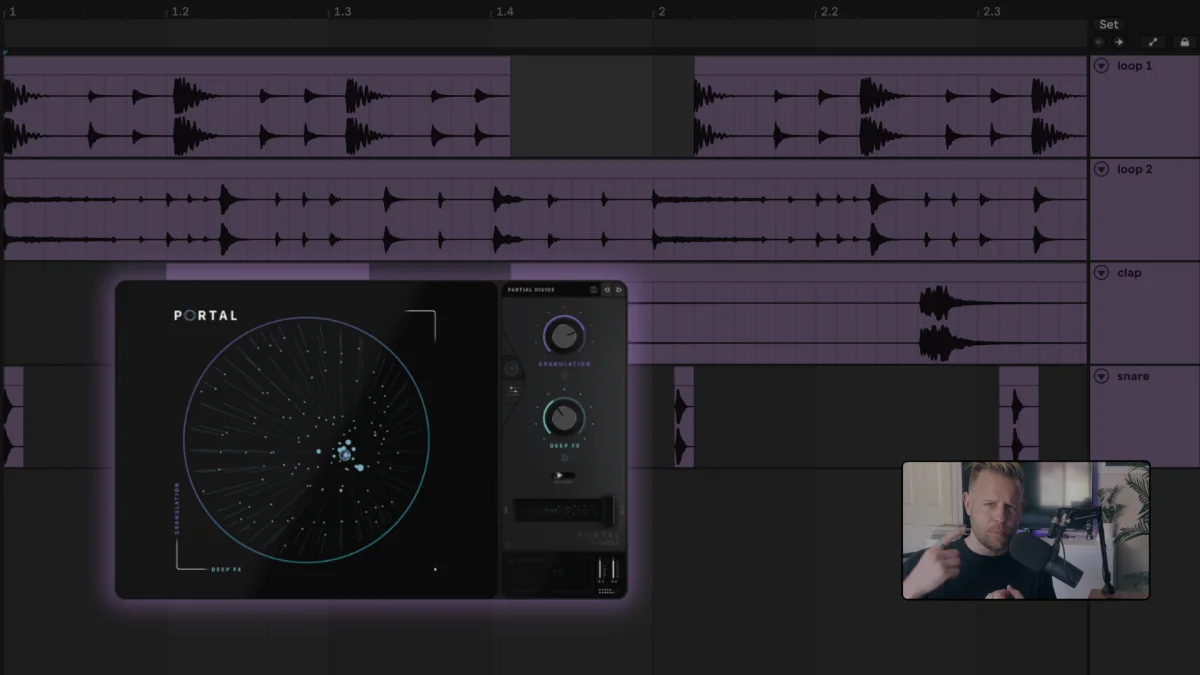This screenshot has height=675, width=1200.
Task: Open the Partial Divide preset name
Action: coord(530,290)
